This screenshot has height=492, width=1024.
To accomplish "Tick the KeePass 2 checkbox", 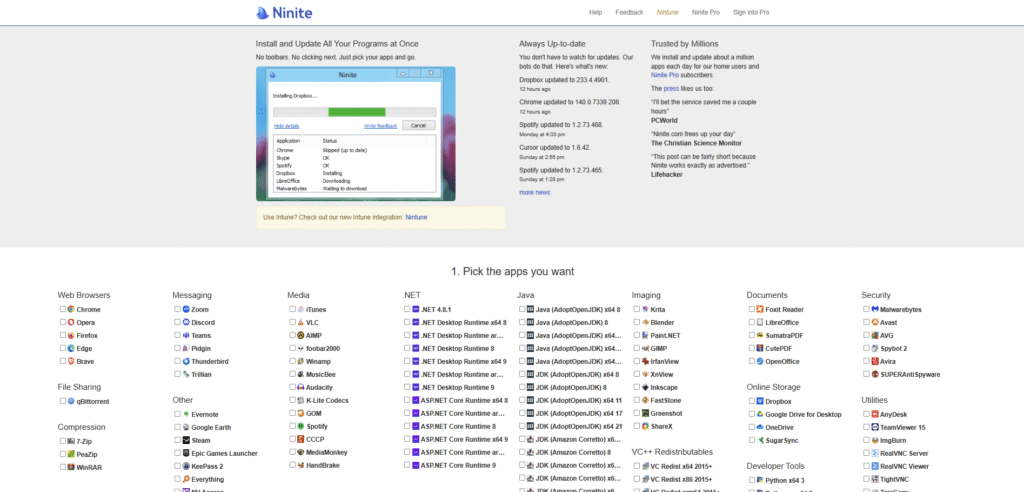I will click(x=178, y=467).
